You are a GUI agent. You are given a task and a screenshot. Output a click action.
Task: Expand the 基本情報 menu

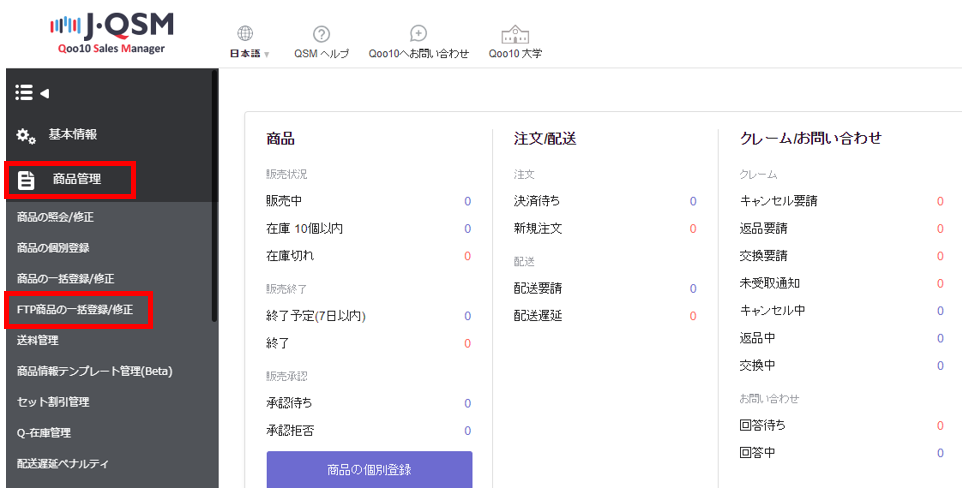73,134
